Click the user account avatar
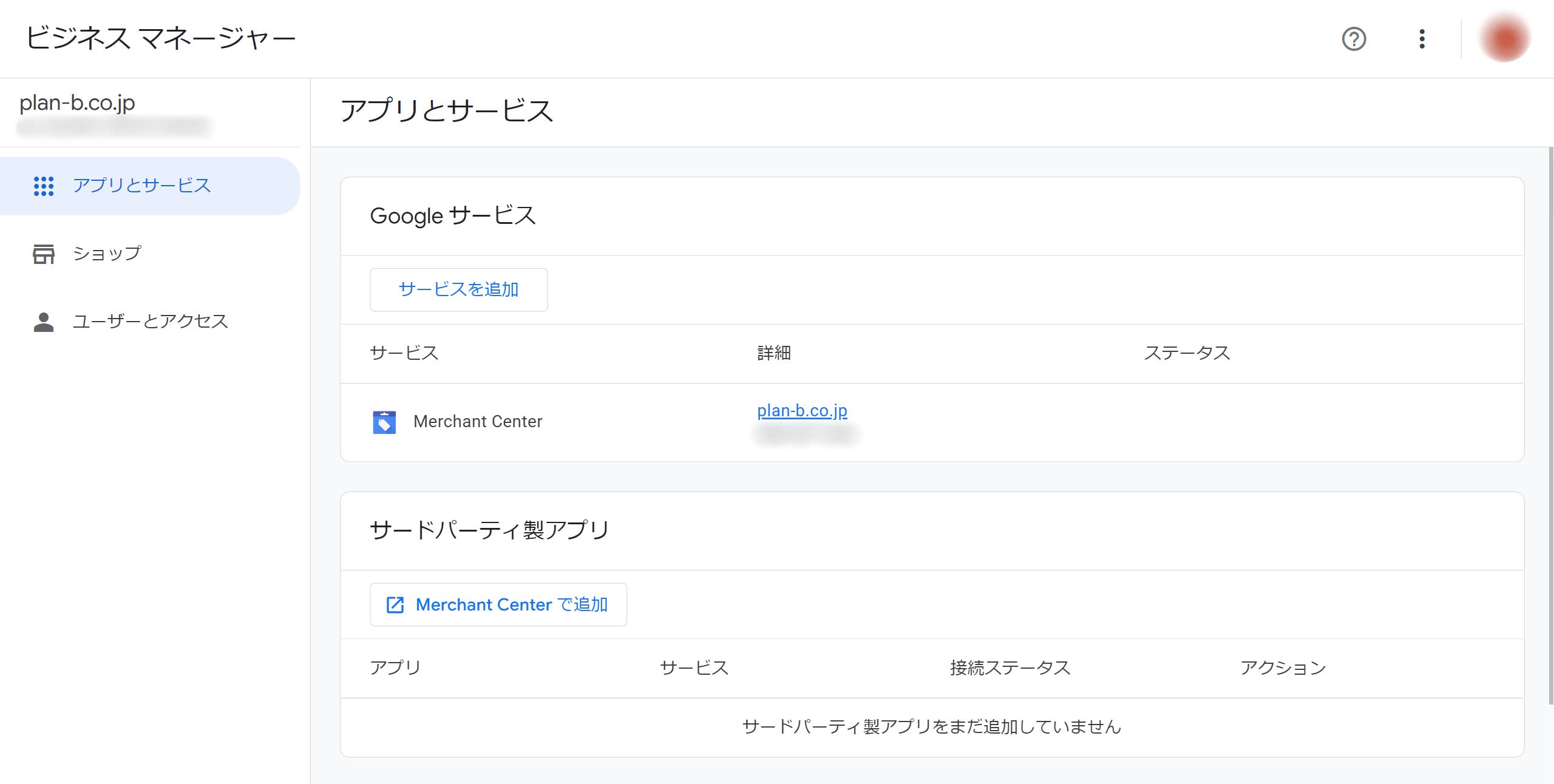 click(x=1504, y=39)
